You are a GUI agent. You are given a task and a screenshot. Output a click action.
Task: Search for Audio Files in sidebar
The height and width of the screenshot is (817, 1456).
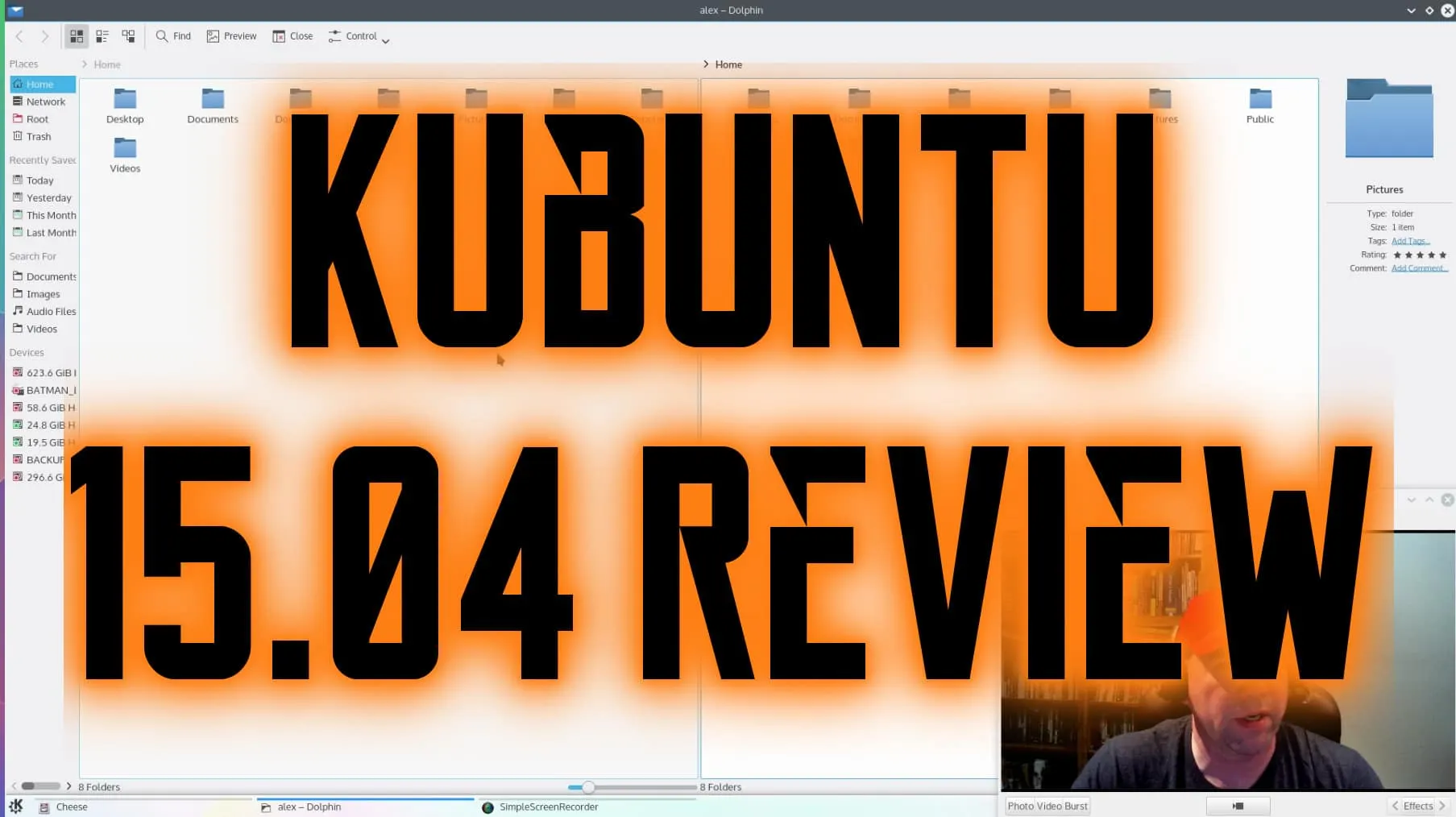43,312
